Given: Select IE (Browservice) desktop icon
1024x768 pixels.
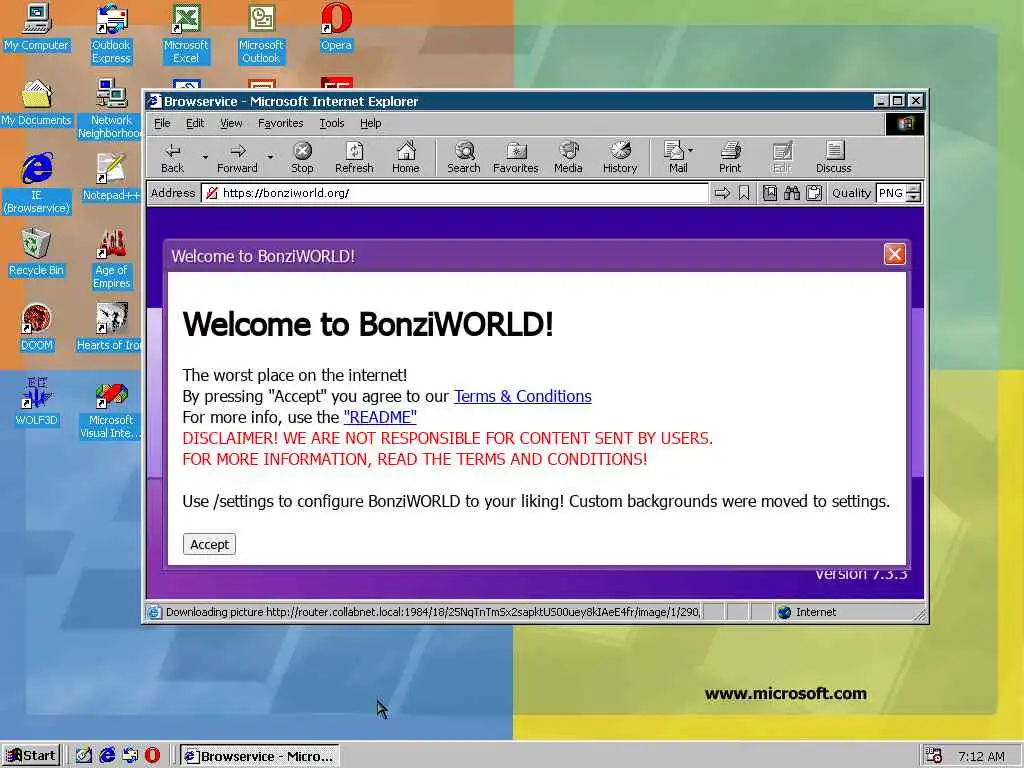Looking at the screenshot, I should point(36,184).
